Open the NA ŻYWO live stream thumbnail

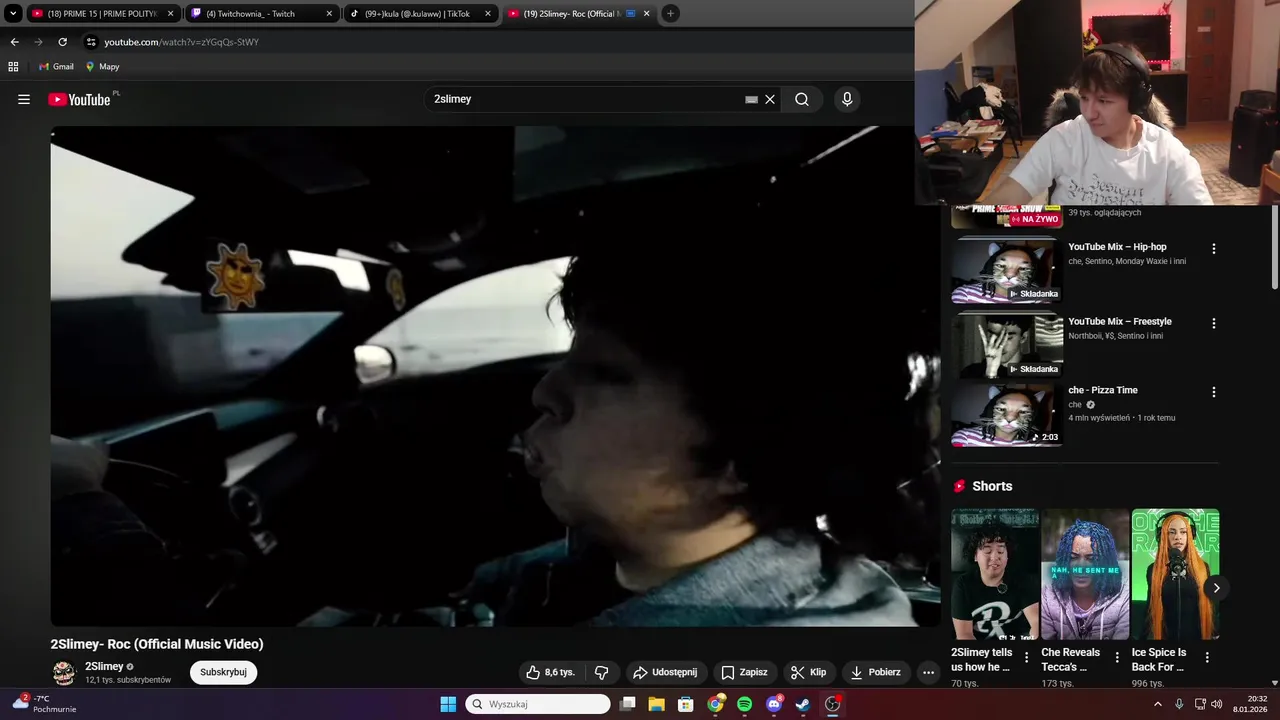[x=1006, y=216]
